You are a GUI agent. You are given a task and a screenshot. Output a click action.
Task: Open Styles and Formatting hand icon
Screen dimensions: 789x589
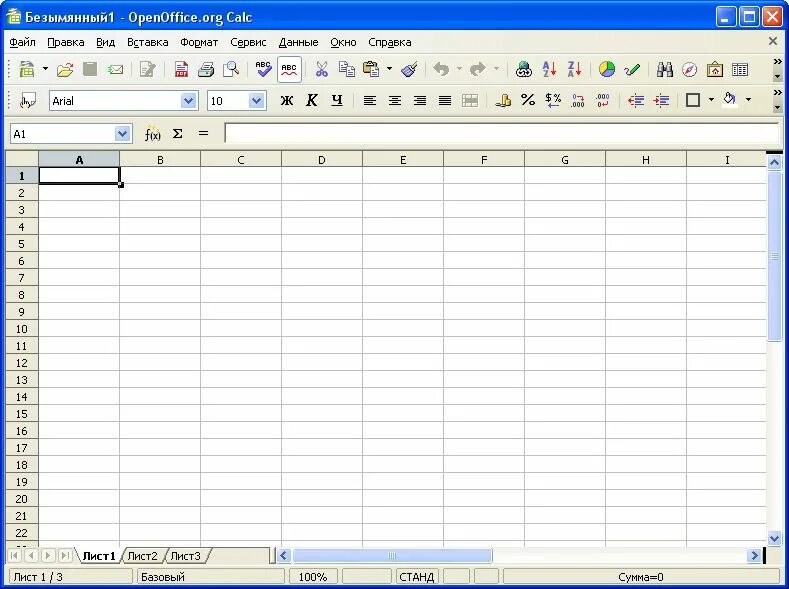coord(27,101)
